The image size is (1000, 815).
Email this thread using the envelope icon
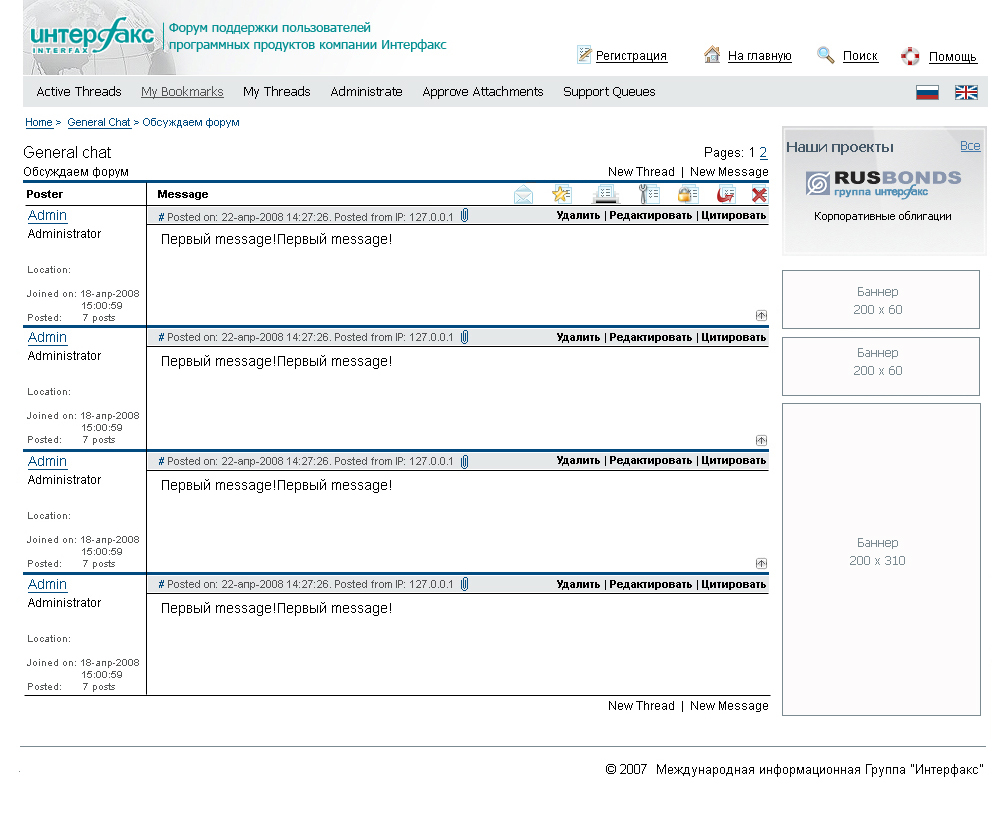coord(523,194)
